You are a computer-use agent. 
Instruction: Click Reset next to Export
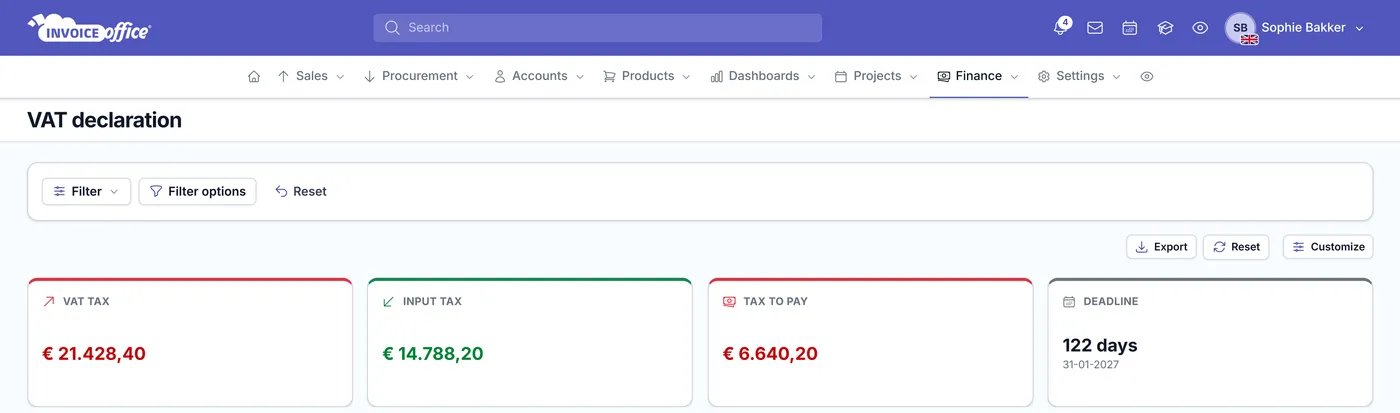[1236, 247]
